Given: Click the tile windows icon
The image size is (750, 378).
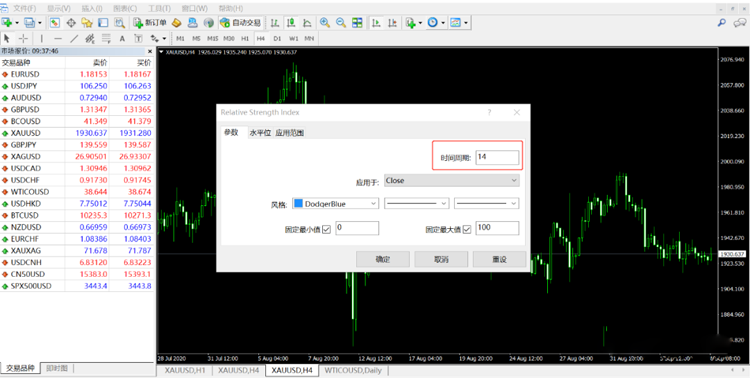Looking at the screenshot, I should pos(357,22).
